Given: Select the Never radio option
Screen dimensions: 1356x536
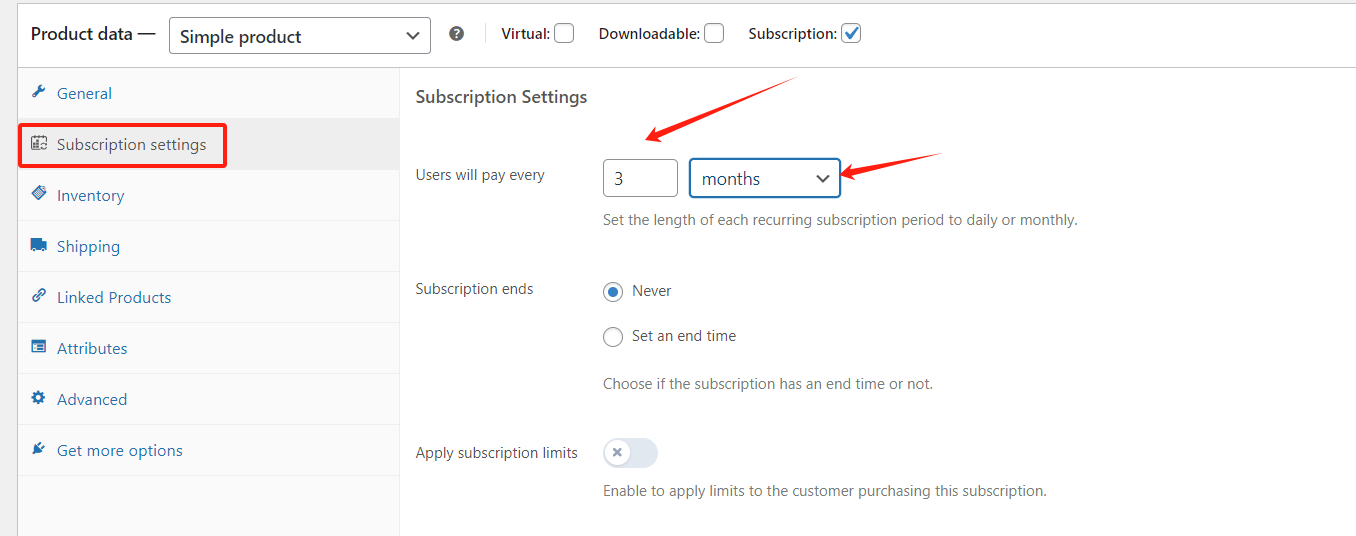Looking at the screenshot, I should coord(613,292).
